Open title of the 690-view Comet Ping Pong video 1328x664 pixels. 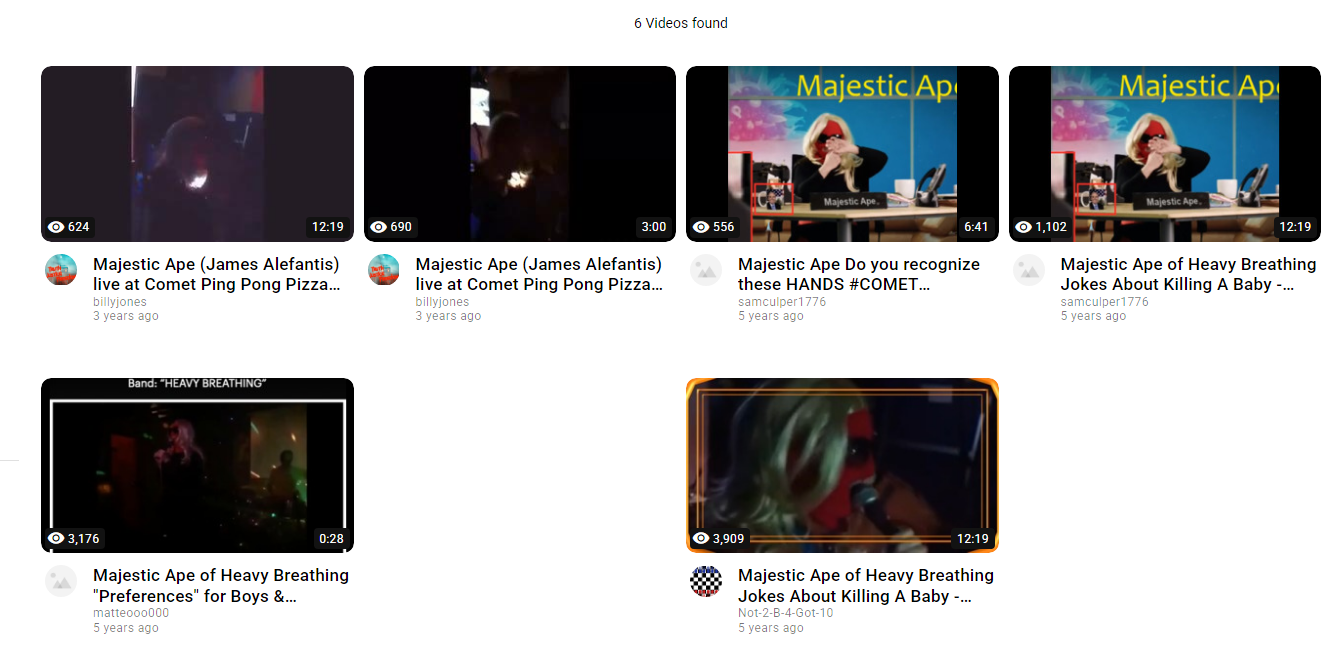tap(540, 274)
